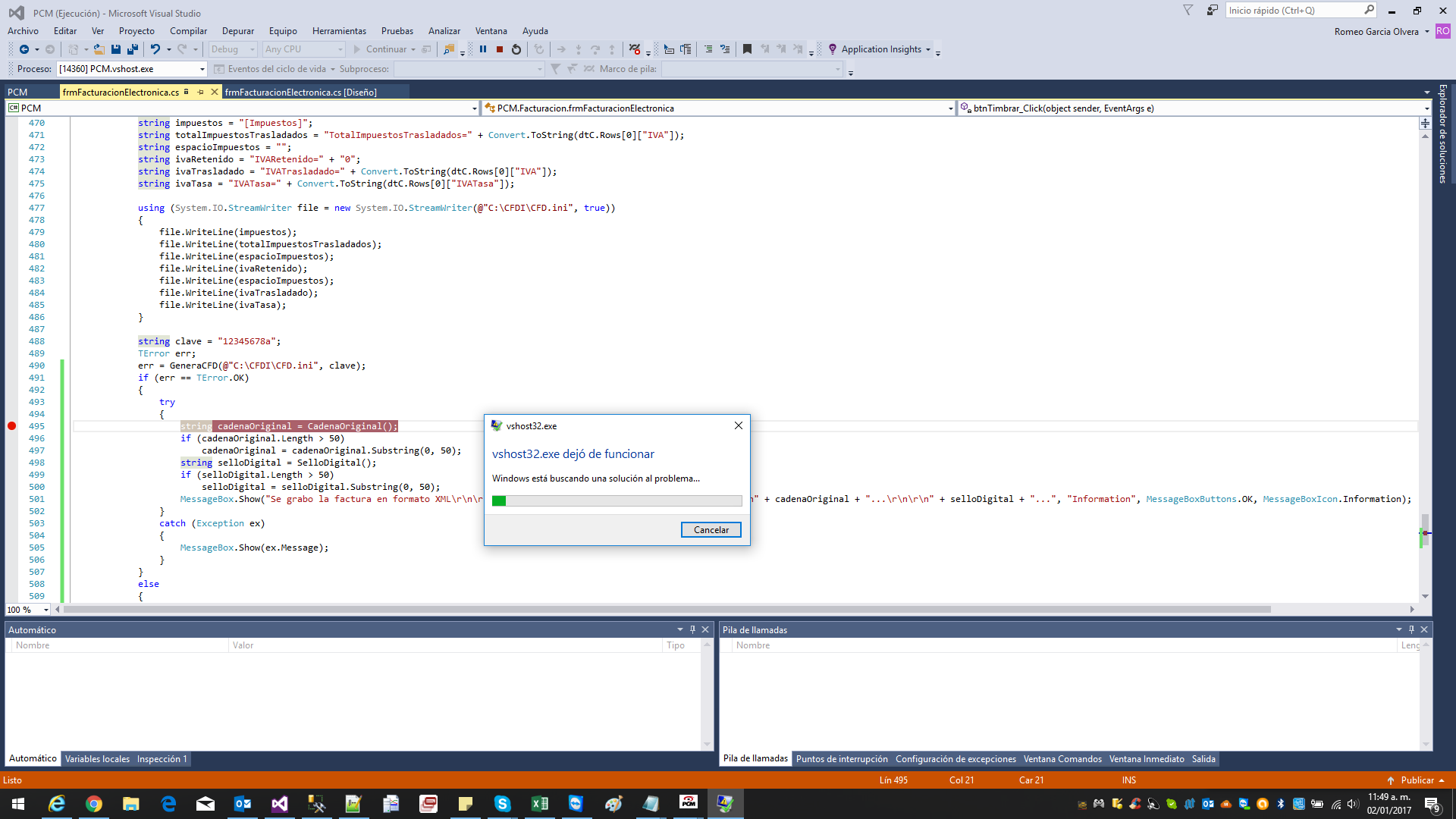
Task: Toggle bookmark icon in toolbar
Action: (747, 49)
